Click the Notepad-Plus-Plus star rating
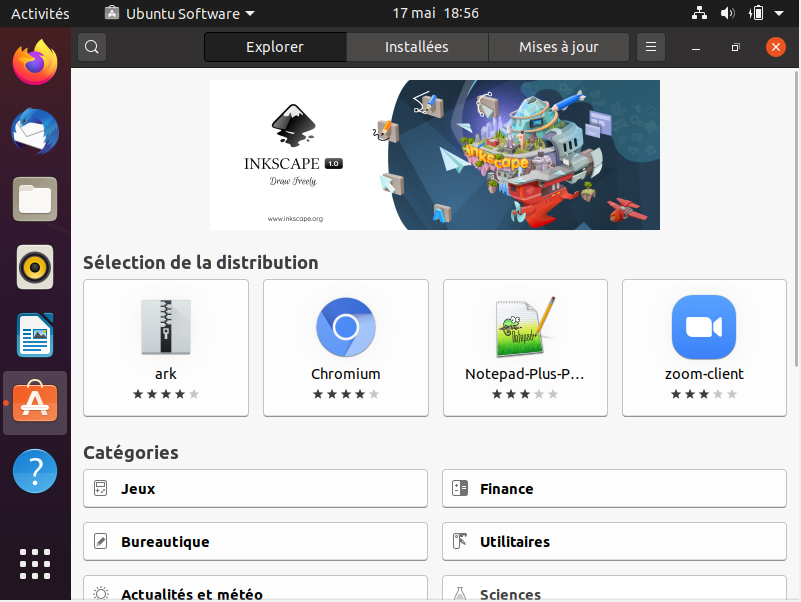 (525, 394)
